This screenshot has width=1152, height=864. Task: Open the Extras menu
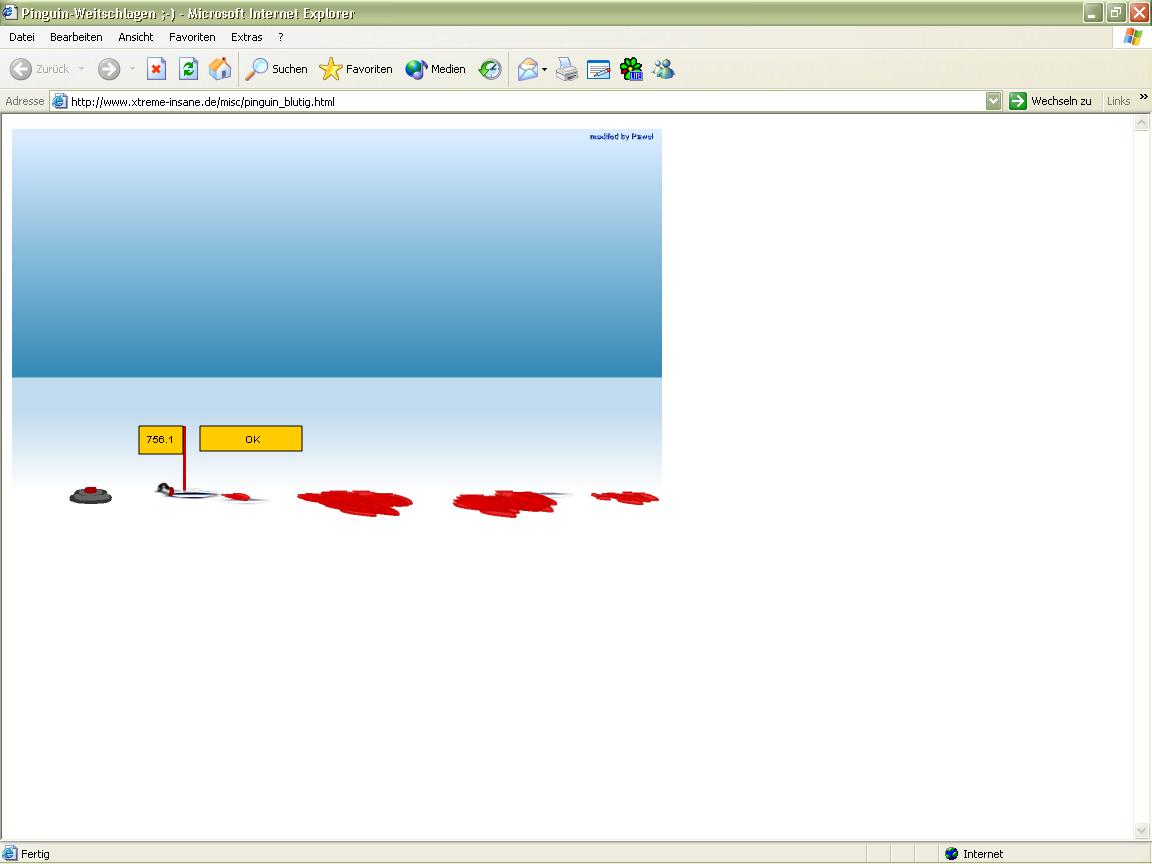click(x=246, y=37)
